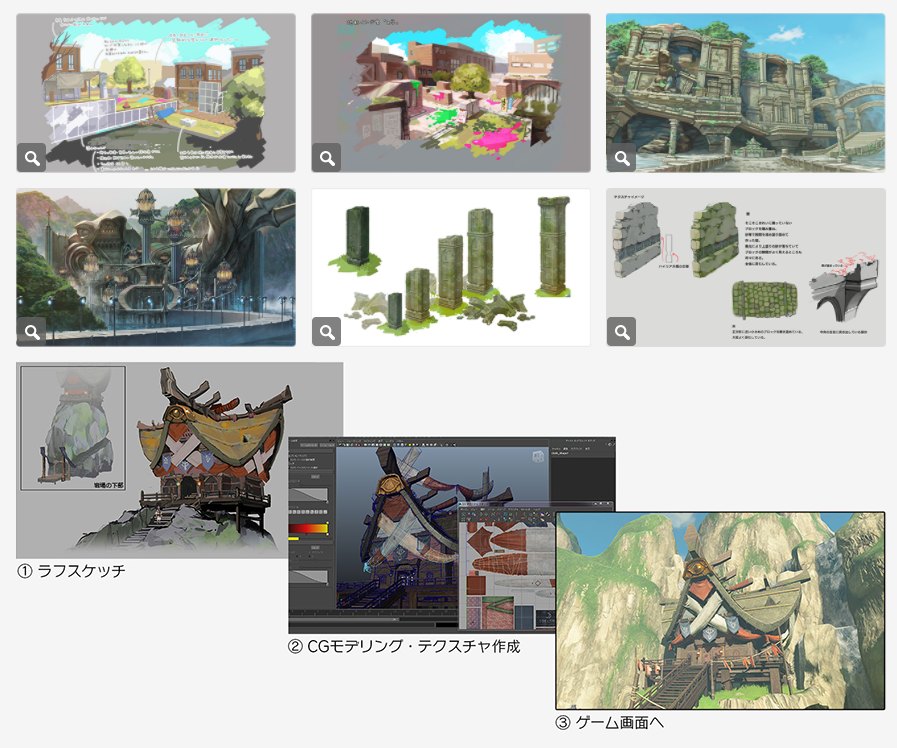Click the red-to-yellow color ramp in Maya's panel
This screenshot has height=748, width=897.
click(308, 527)
